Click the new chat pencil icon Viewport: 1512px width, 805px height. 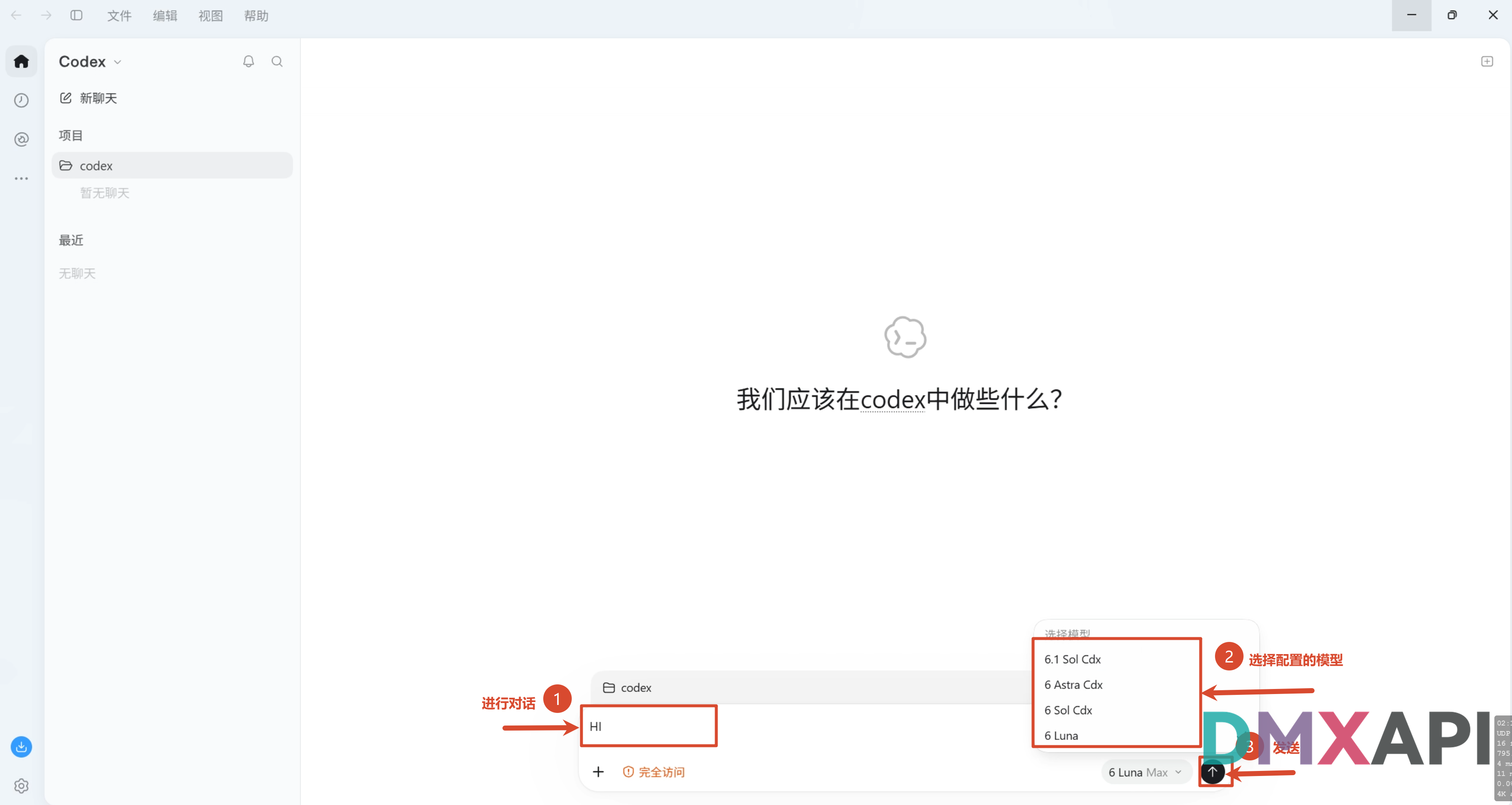(66, 98)
